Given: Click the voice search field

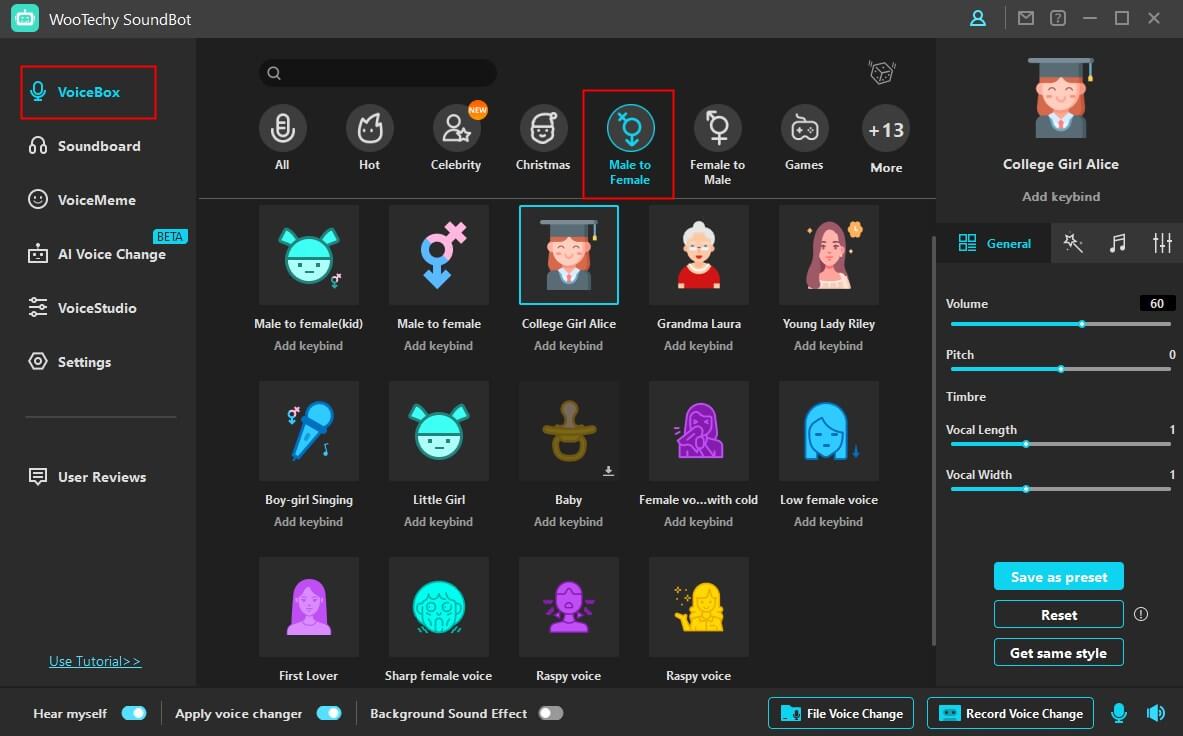Looking at the screenshot, I should click(x=378, y=72).
